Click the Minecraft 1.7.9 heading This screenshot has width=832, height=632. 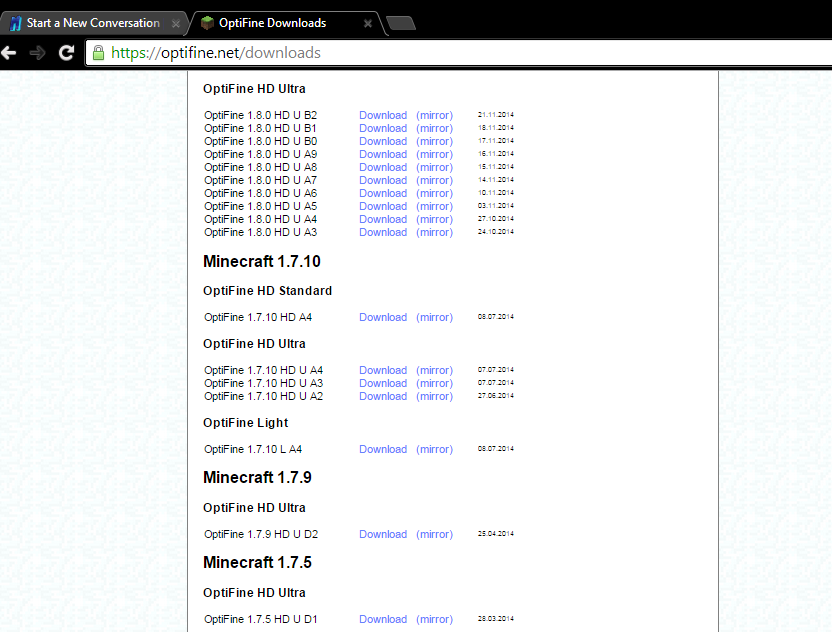257,478
